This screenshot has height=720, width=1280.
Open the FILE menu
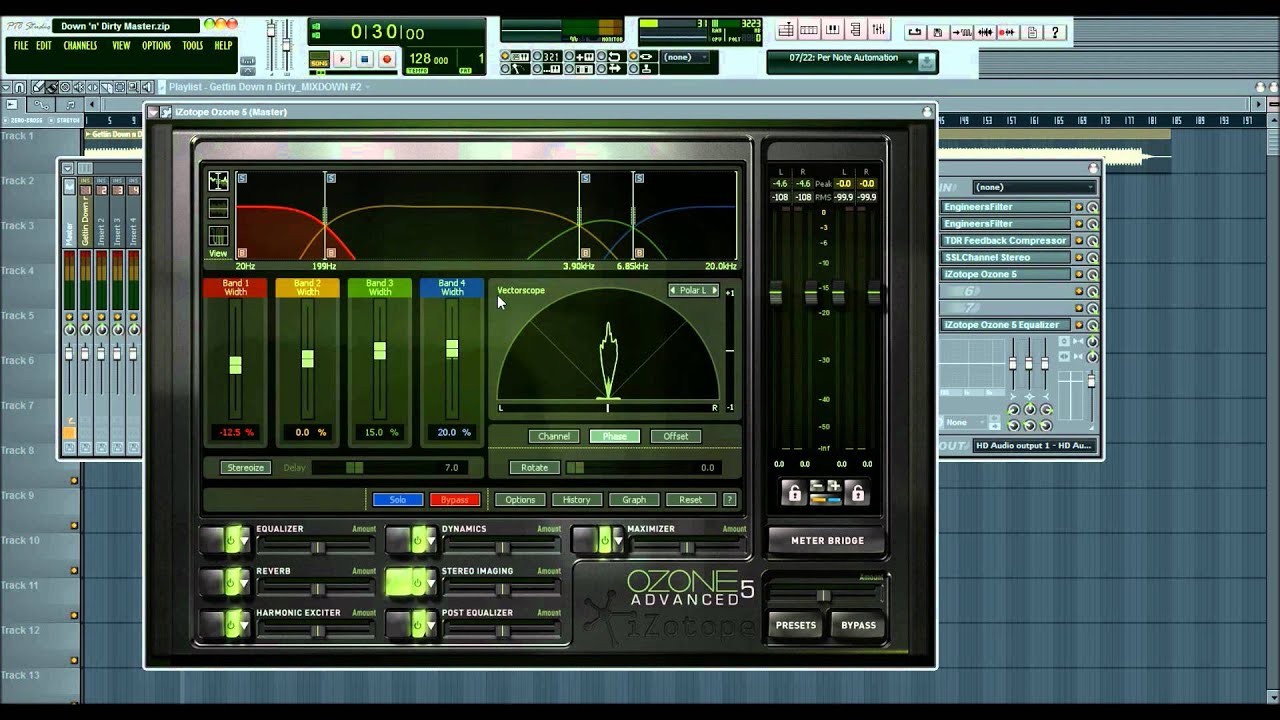point(21,46)
